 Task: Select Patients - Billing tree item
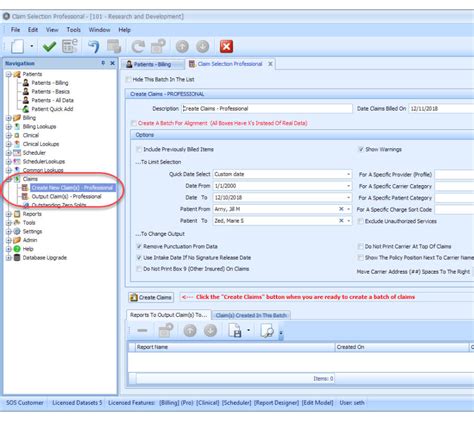[50, 83]
